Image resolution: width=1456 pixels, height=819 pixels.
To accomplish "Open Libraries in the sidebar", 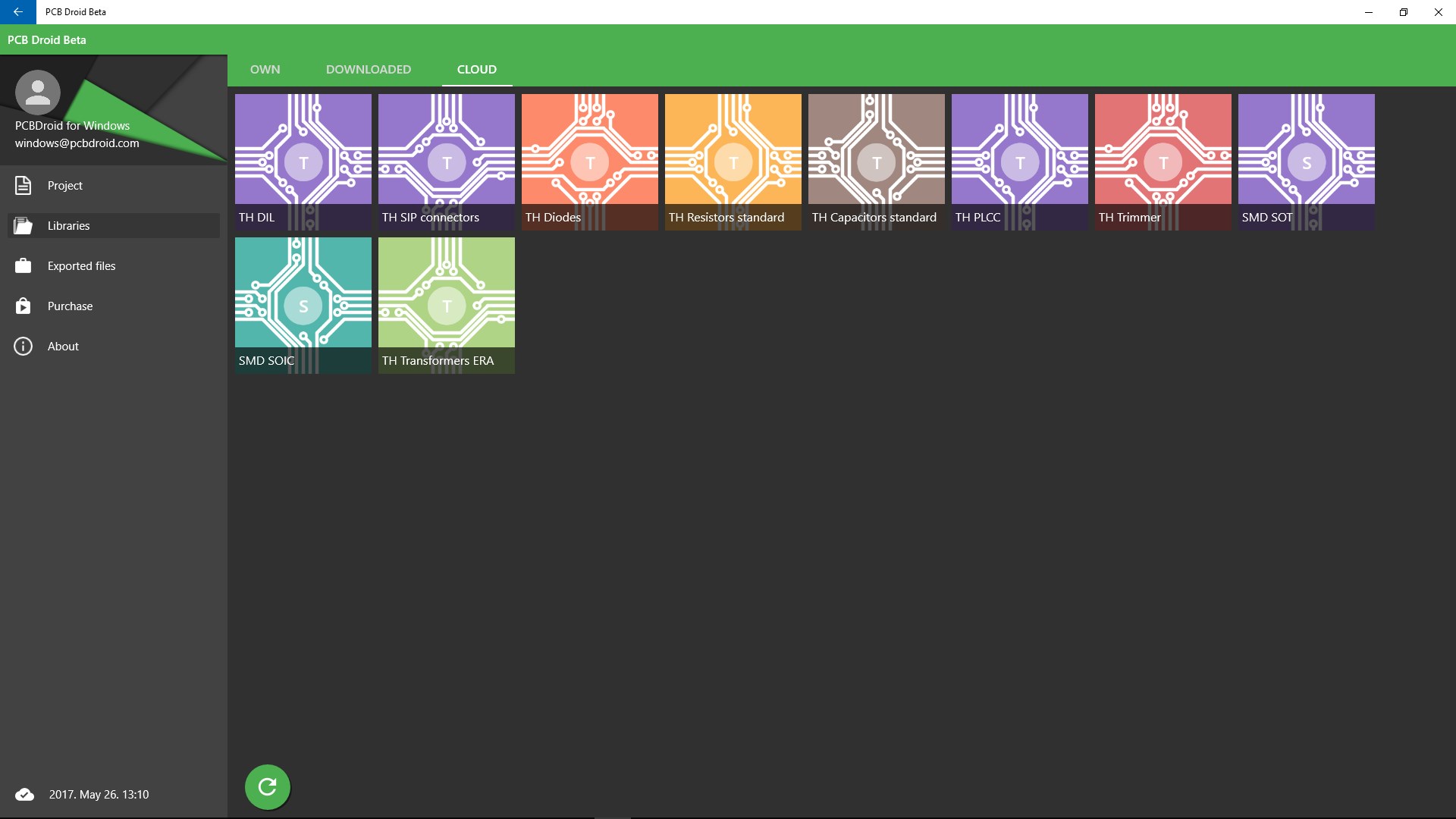I will (68, 225).
